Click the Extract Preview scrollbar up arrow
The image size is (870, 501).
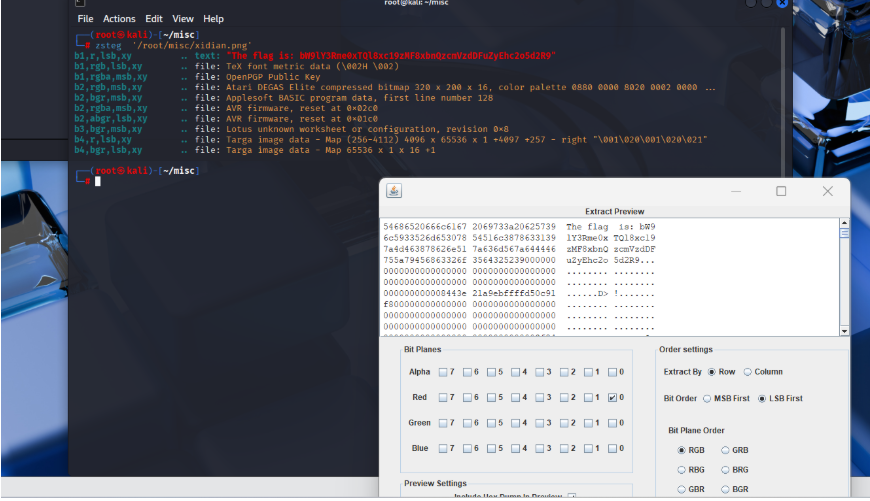(844, 223)
